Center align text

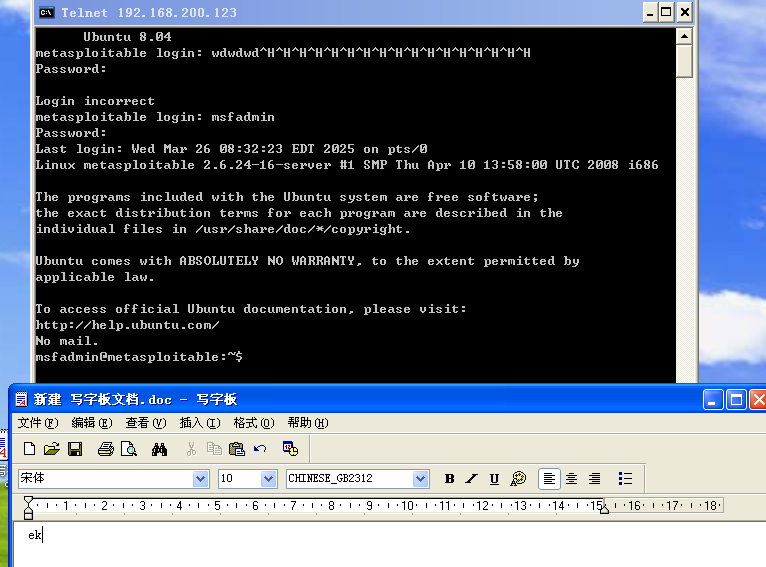point(572,479)
